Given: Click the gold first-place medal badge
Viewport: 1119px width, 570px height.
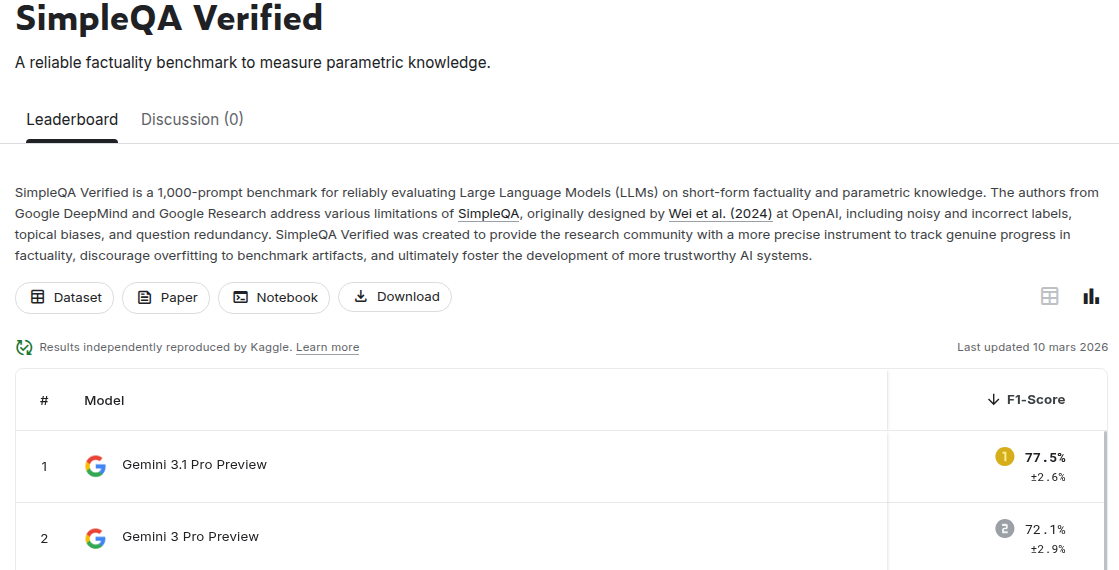Looking at the screenshot, I should click(1004, 457).
